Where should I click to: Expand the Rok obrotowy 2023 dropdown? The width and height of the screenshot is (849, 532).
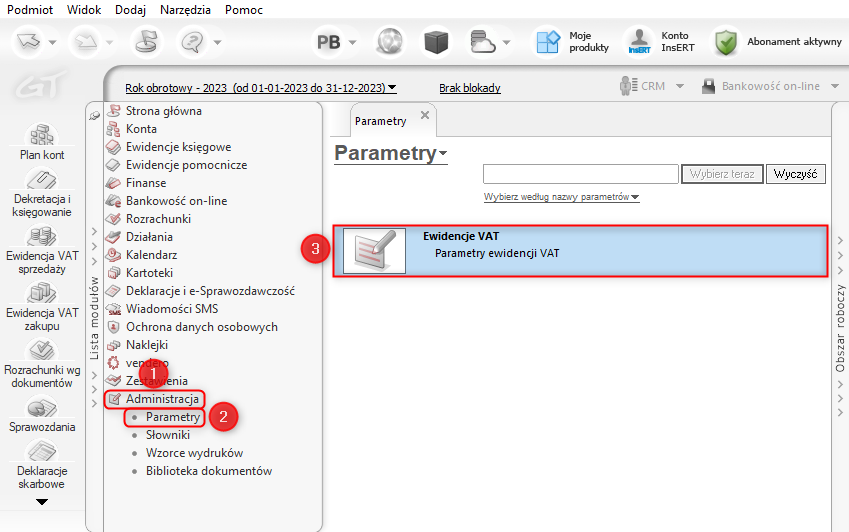coord(261,88)
